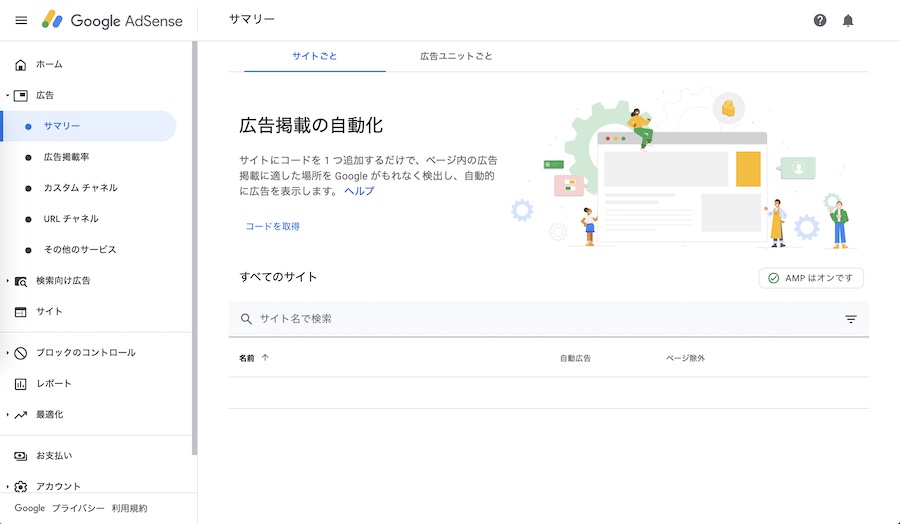Click the サマリー page title in header
The width and height of the screenshot is (900, 524).
pos(252,20)
